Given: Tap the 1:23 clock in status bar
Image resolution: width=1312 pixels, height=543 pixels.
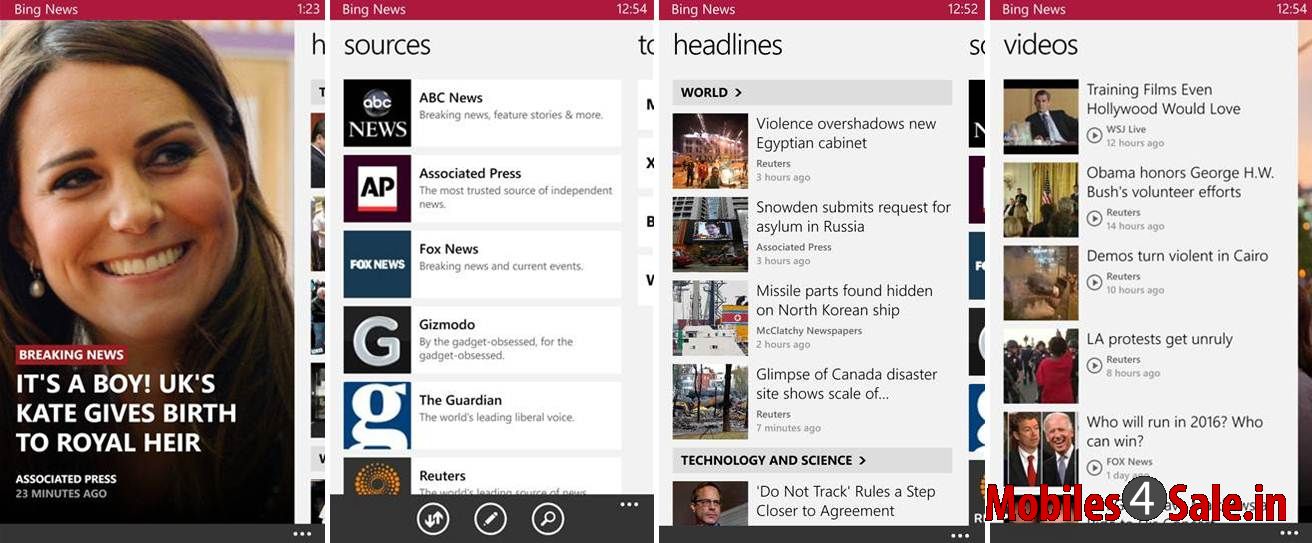Looking at the screenshot, I should point(308,9).
